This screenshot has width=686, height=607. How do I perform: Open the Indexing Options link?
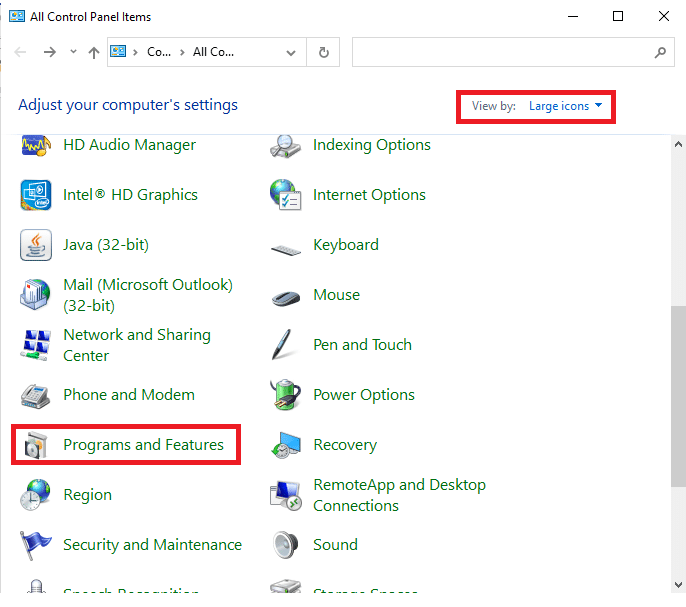click(x=371, y=145)
